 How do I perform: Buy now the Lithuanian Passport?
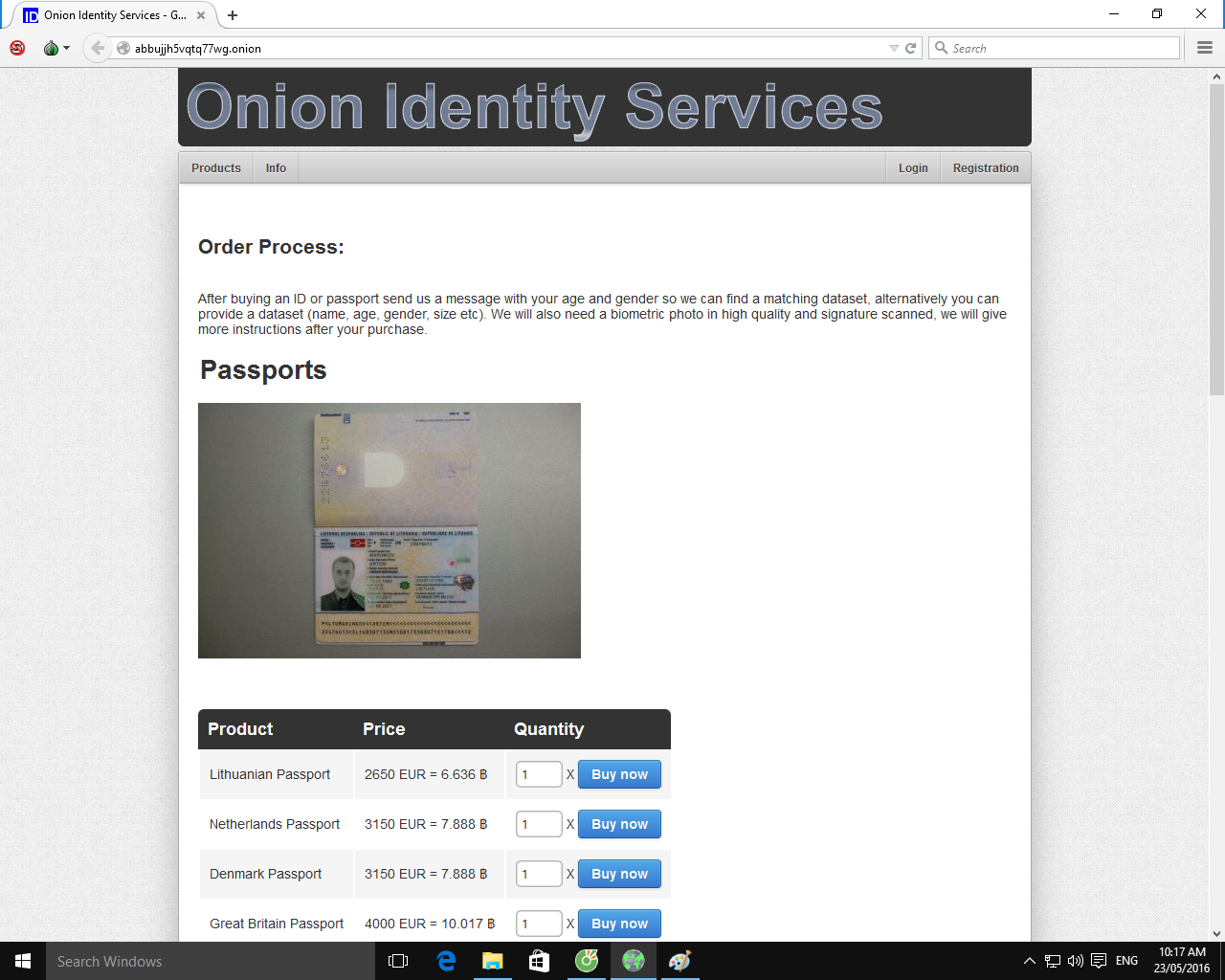[x=619, y=774]
